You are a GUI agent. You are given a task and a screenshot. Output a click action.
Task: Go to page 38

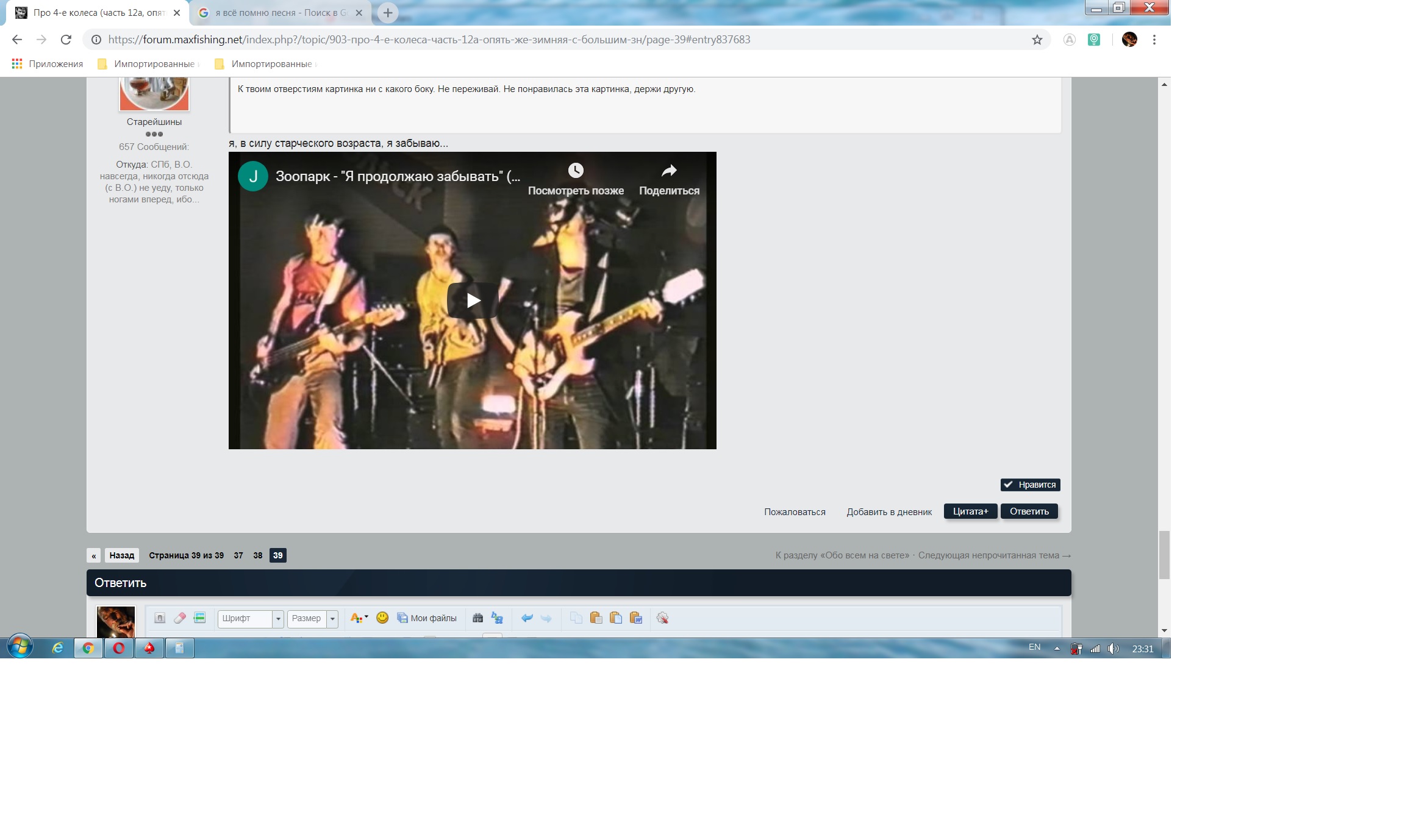point(258,555)
